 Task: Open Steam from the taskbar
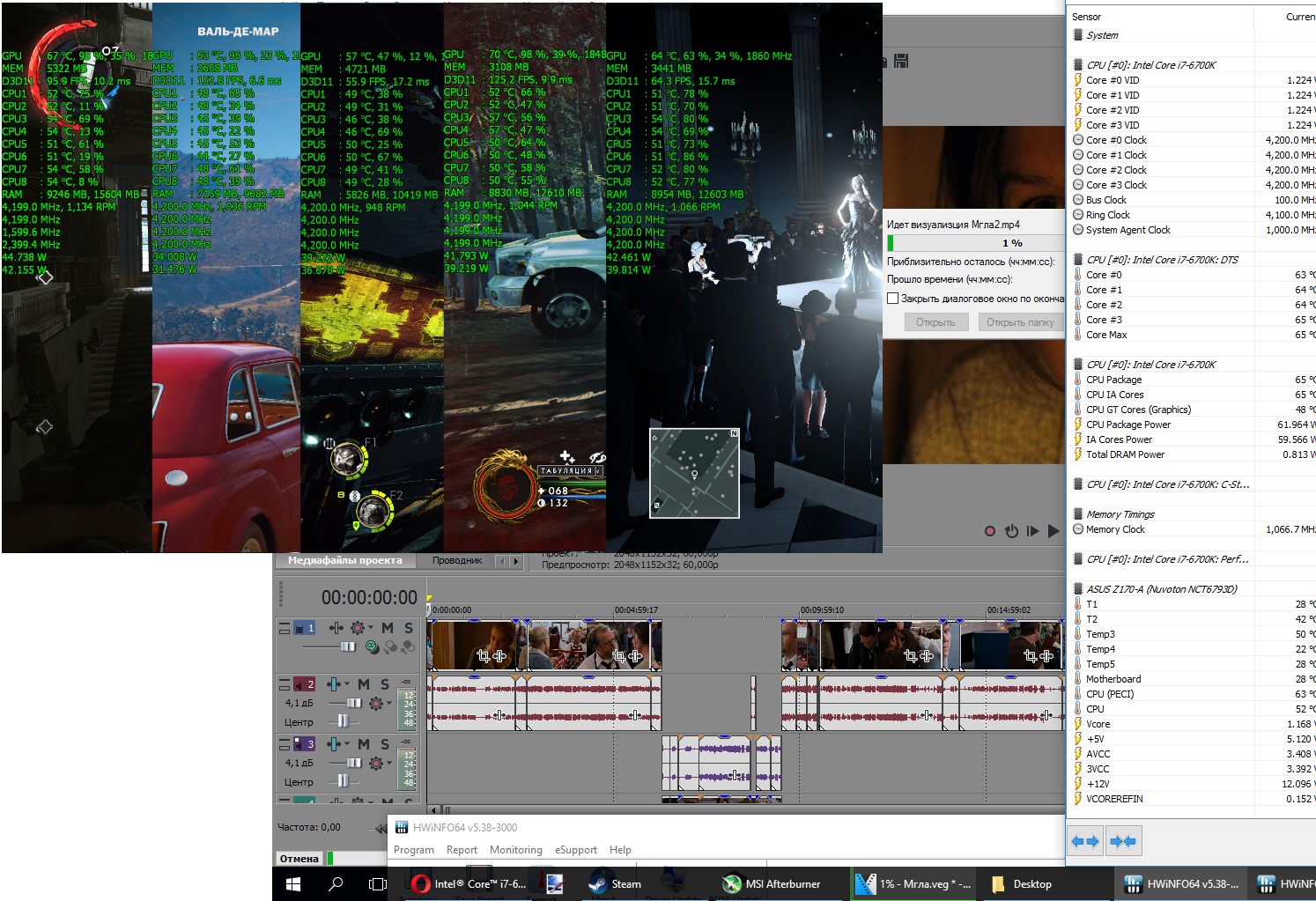tap(614, 883)
